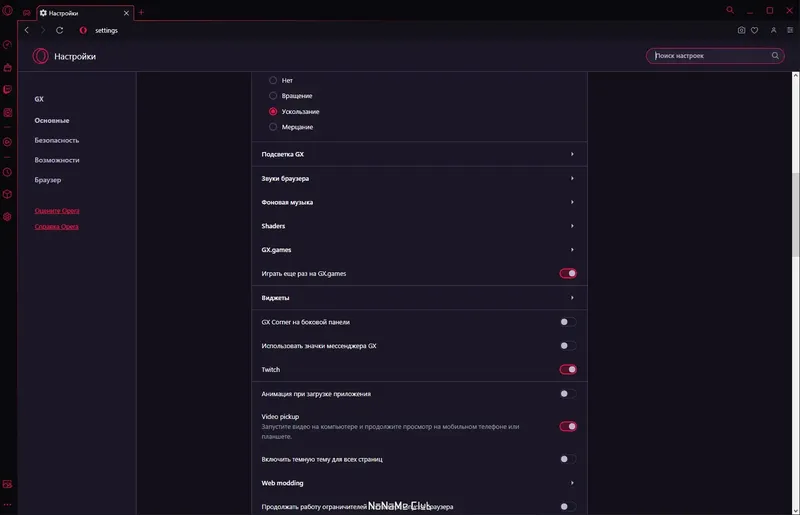Open Twitch panel in sidebar

coord(7,90)
